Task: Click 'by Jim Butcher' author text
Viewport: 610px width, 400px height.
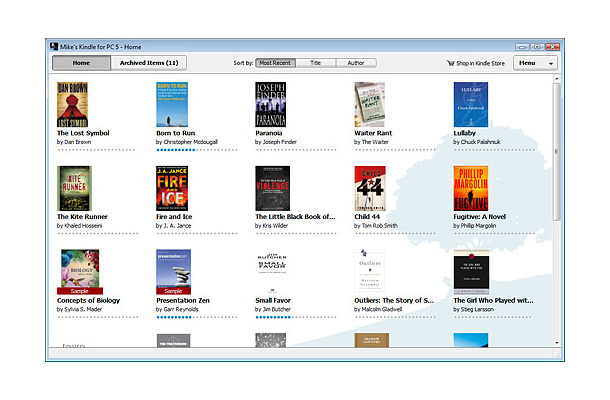Action: pos(273,309)
